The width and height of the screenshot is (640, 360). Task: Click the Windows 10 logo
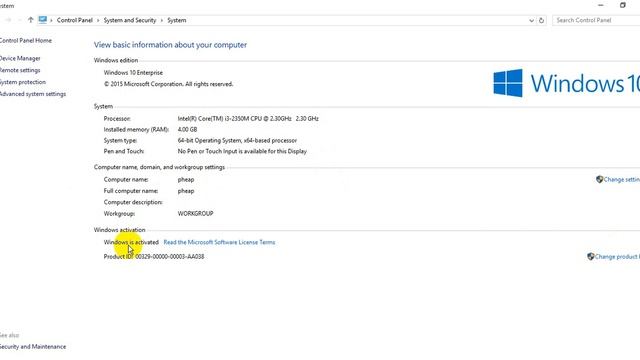point(566,83)
